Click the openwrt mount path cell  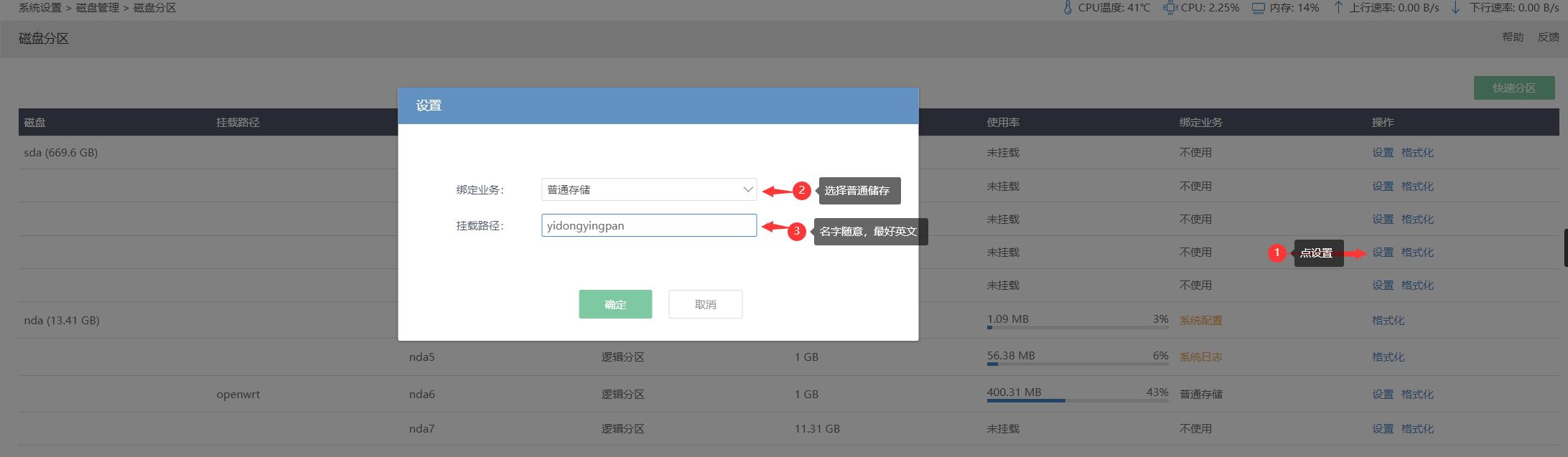(x=238, y=395)
